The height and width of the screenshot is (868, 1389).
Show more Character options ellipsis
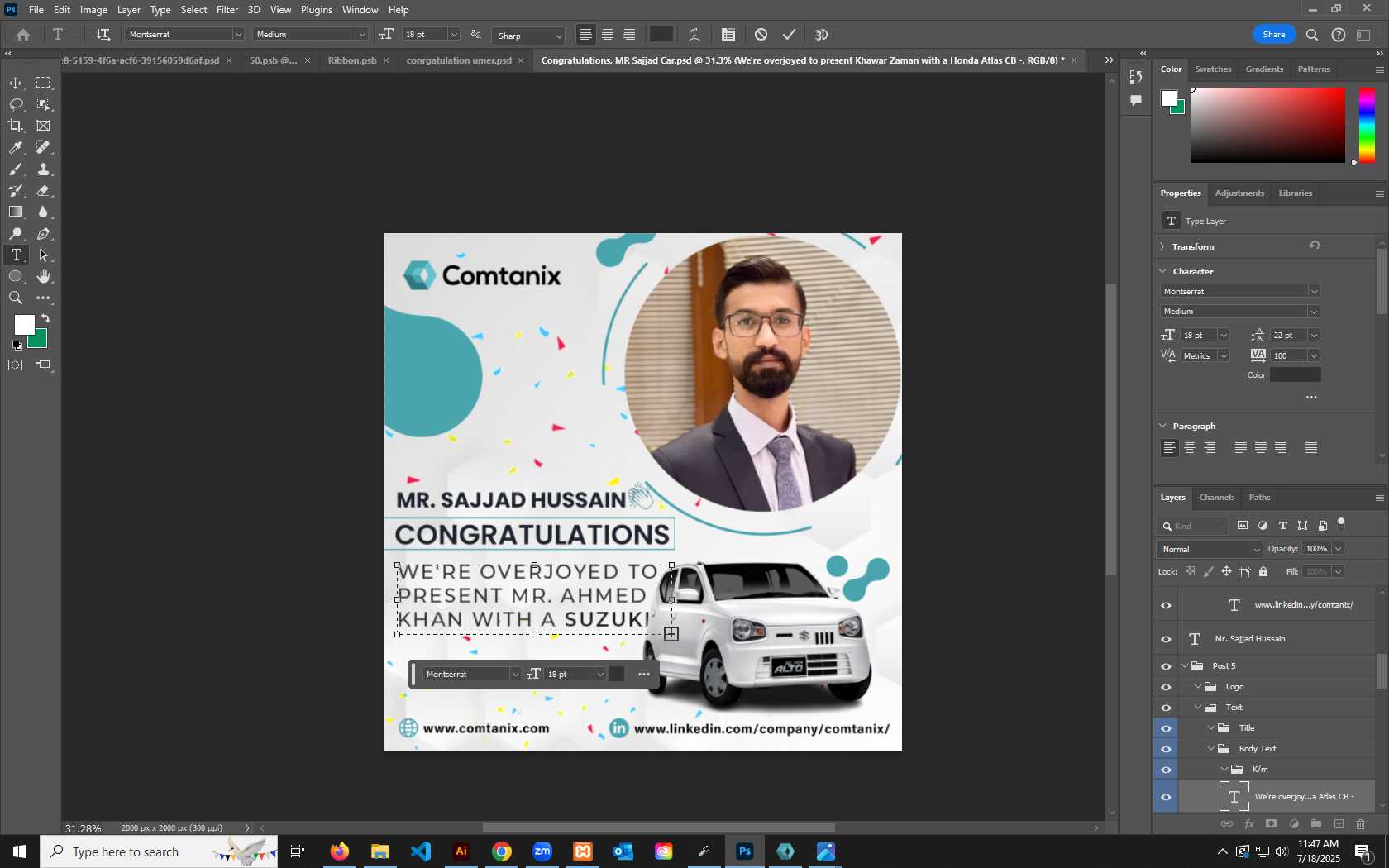click(x=1311, y=398)
